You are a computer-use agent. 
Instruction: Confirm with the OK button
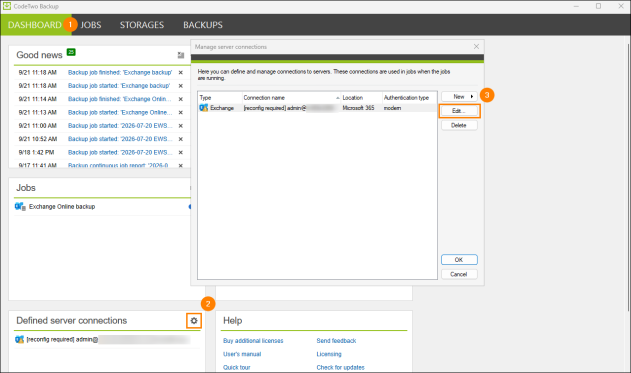pos(459,260)
